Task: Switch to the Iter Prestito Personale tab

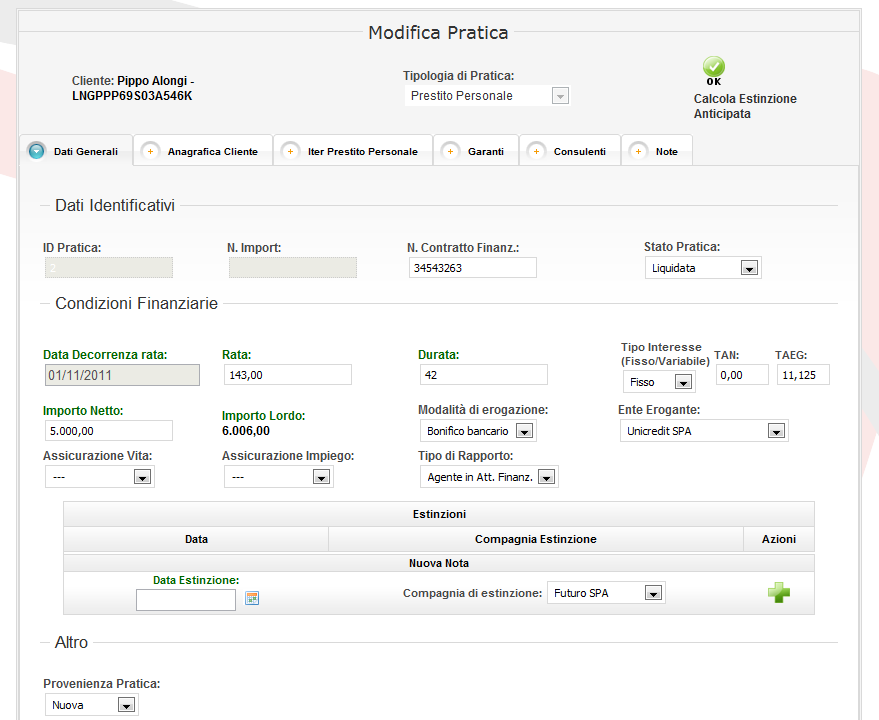Action: point(353,151)
